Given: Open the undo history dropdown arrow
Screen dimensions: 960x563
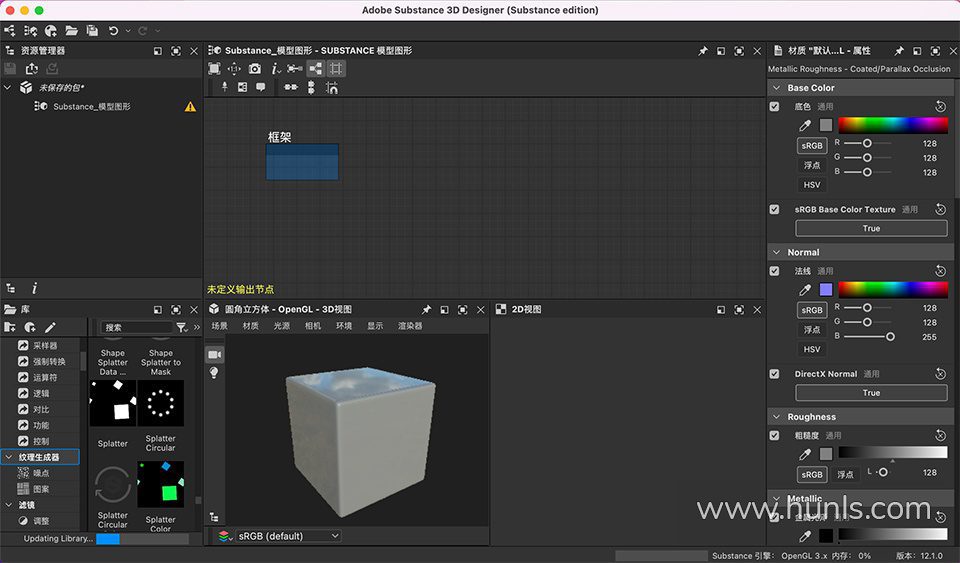Looking at the screenshot, I should 128,31.
